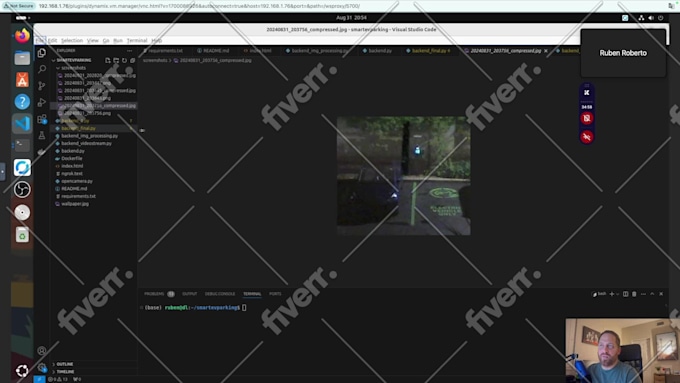Switch to the PROBLEMS panel tab
This screenshot has height=383, width=680.
point(159,294)
